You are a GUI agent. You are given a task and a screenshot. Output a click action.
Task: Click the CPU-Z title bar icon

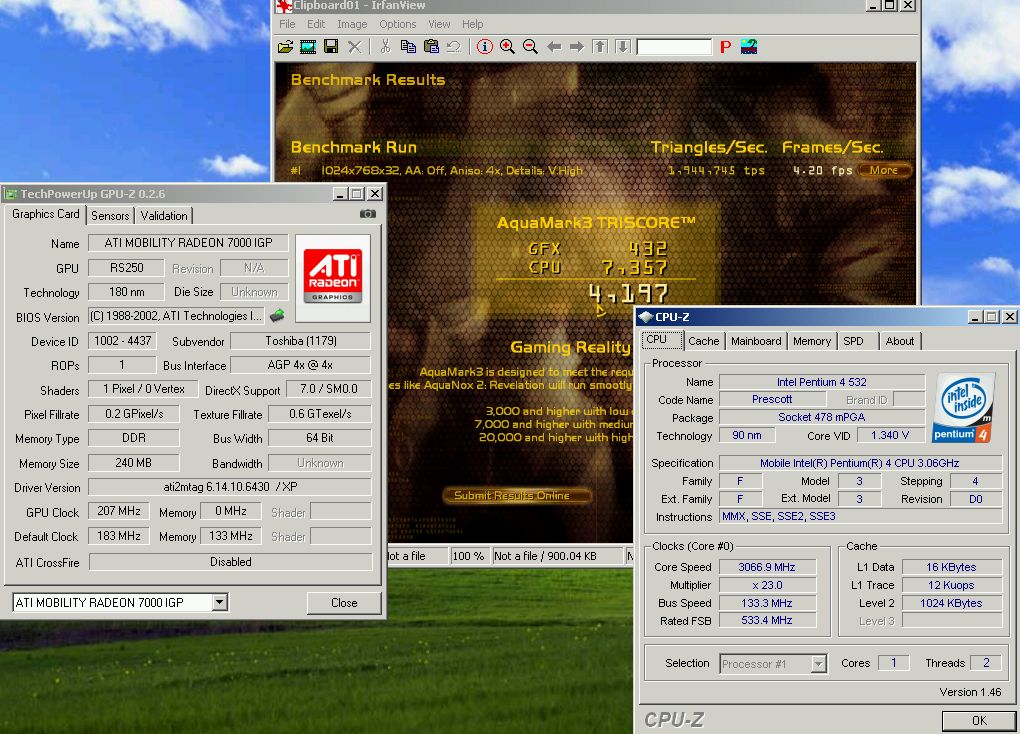pos(645,317)
